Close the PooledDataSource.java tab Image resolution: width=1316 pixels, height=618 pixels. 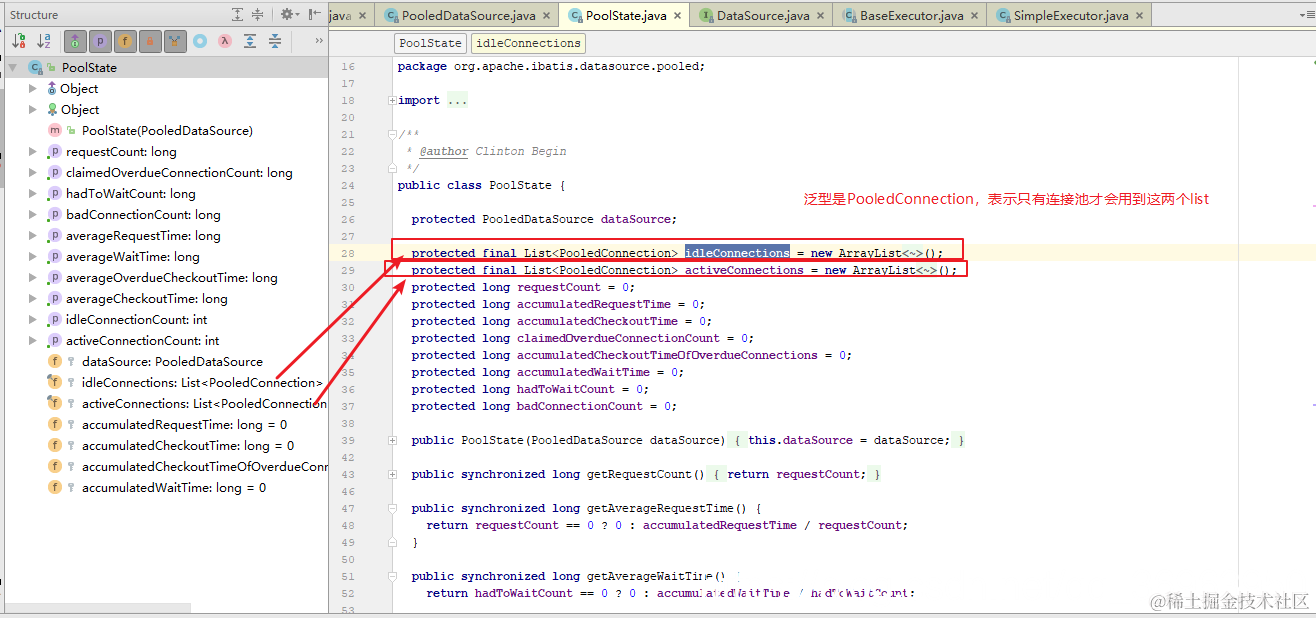pos(548,16)
